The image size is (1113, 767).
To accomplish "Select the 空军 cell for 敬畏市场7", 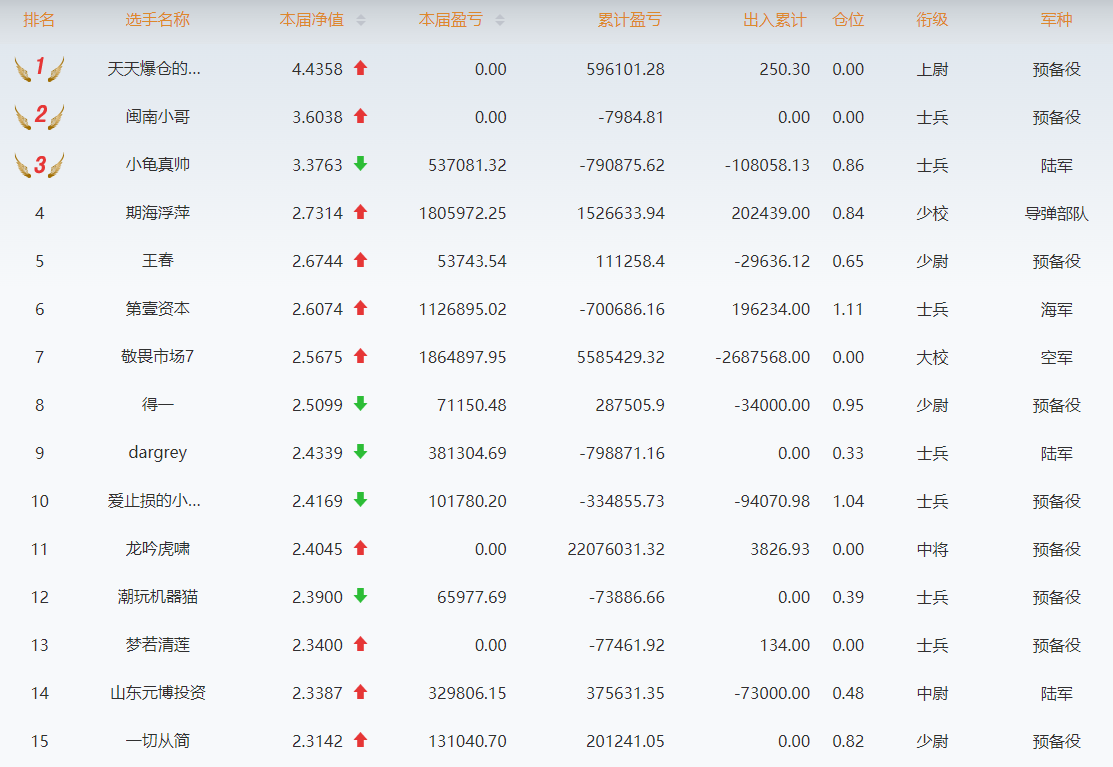I will click(1056, 358).
